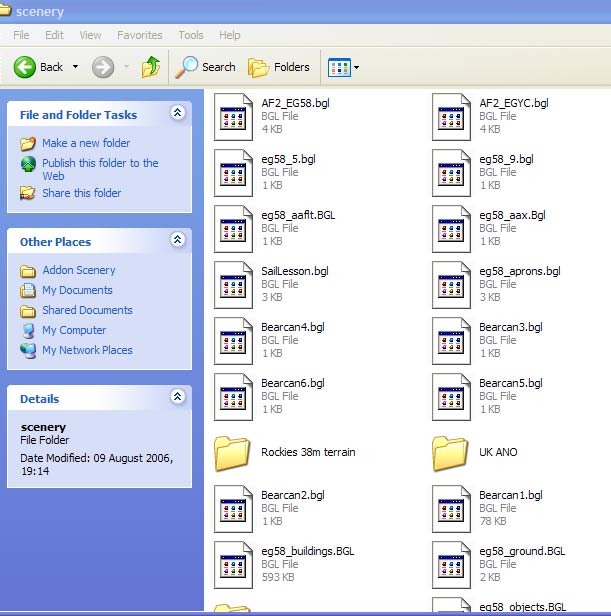Viewport: 611px width, 616px height.
Task: Open the Search toolbar button
Action: (x=206, y=67)
